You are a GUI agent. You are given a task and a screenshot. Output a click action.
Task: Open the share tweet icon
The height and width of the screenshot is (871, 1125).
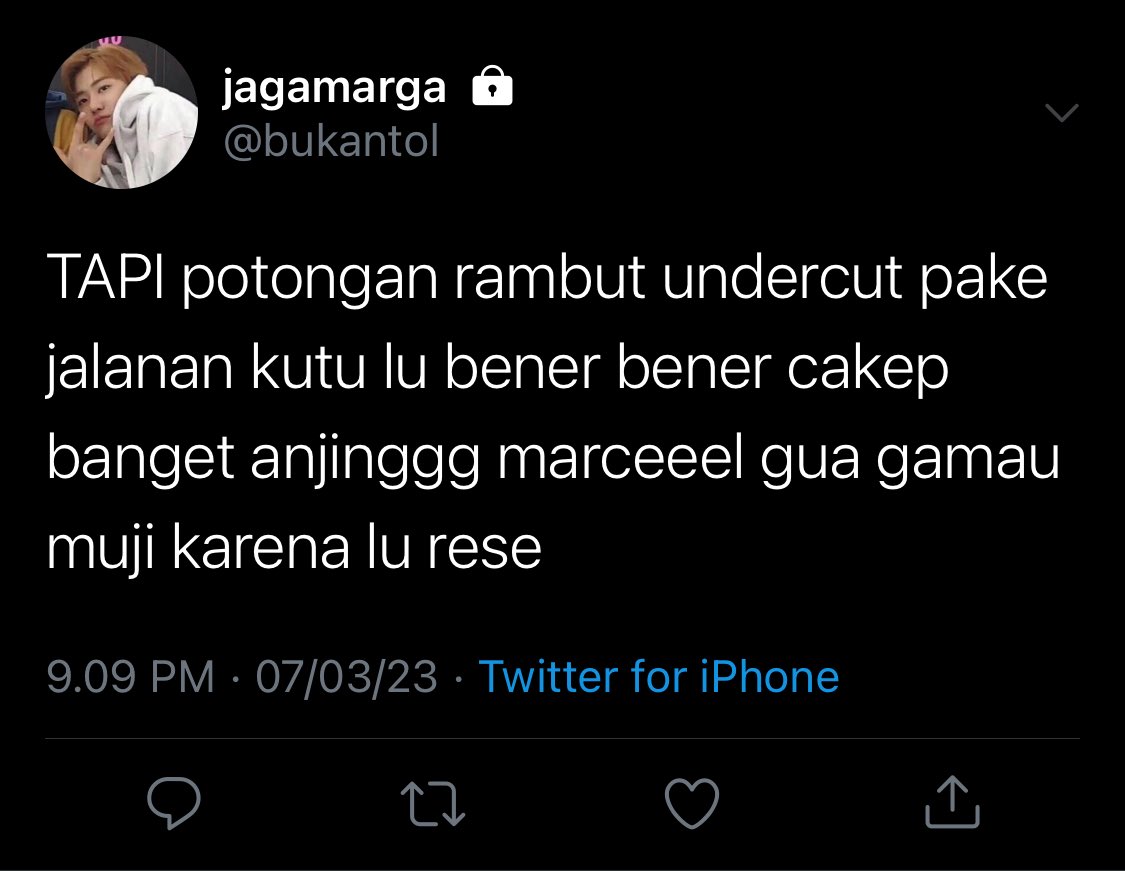[x=952, y=802]
